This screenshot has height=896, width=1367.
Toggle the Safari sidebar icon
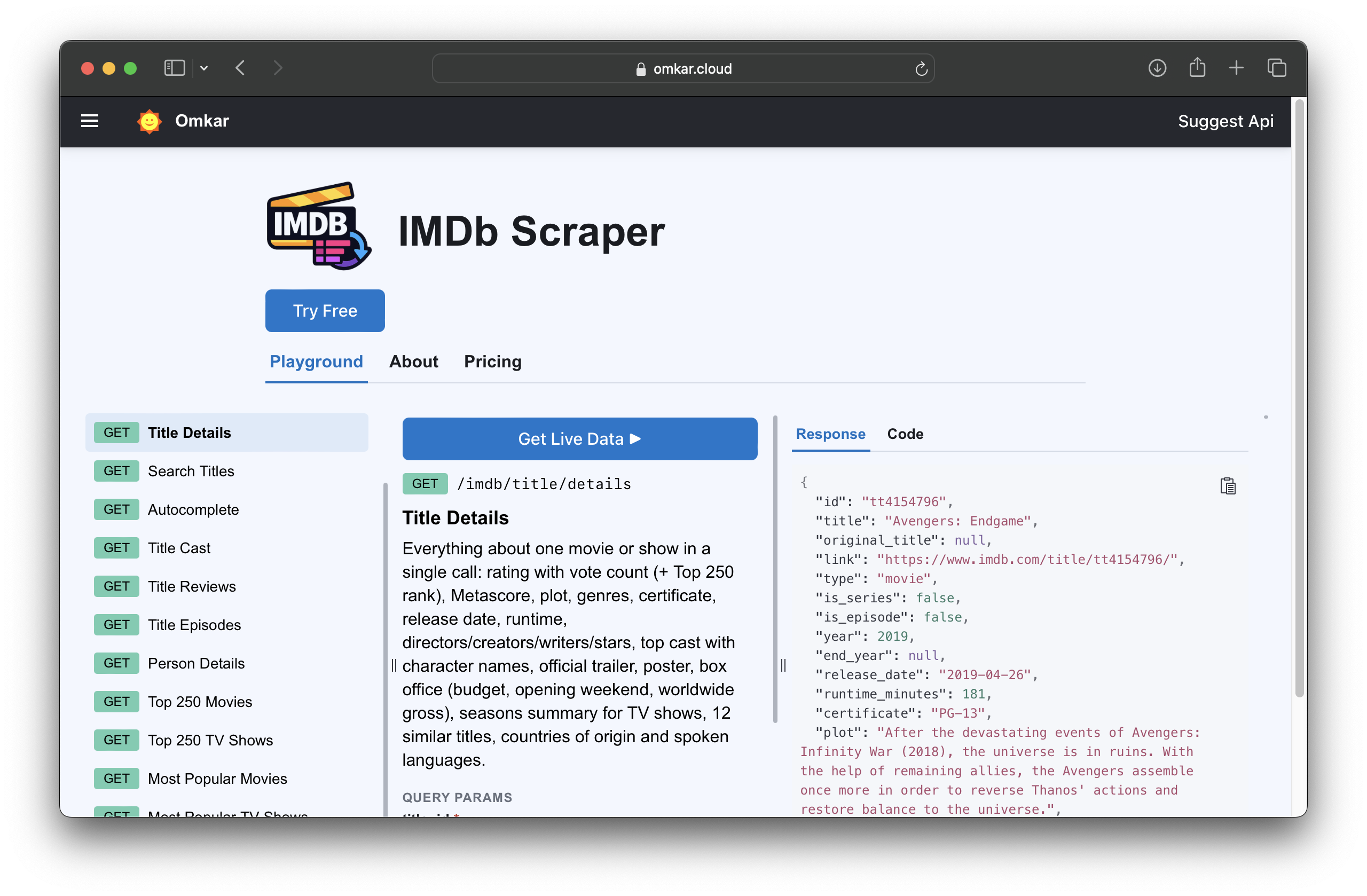(x=175, y=68)
